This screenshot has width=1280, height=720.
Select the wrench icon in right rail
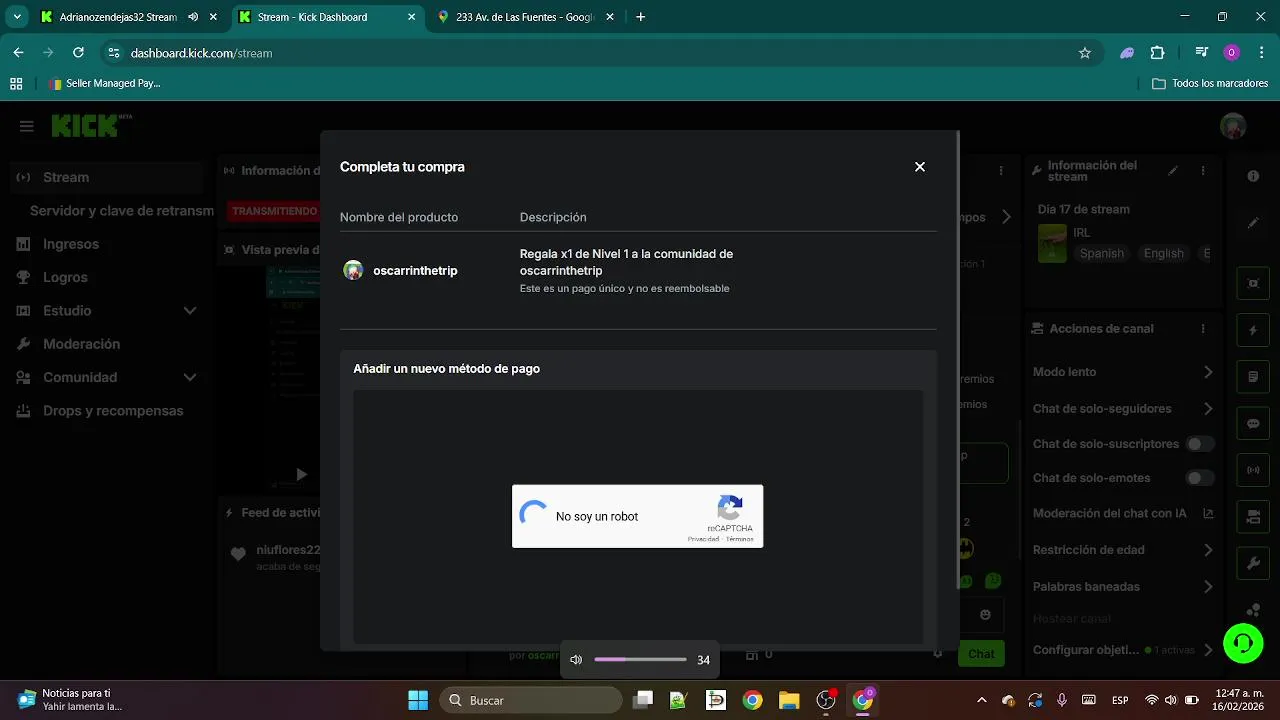(1253, 564)
